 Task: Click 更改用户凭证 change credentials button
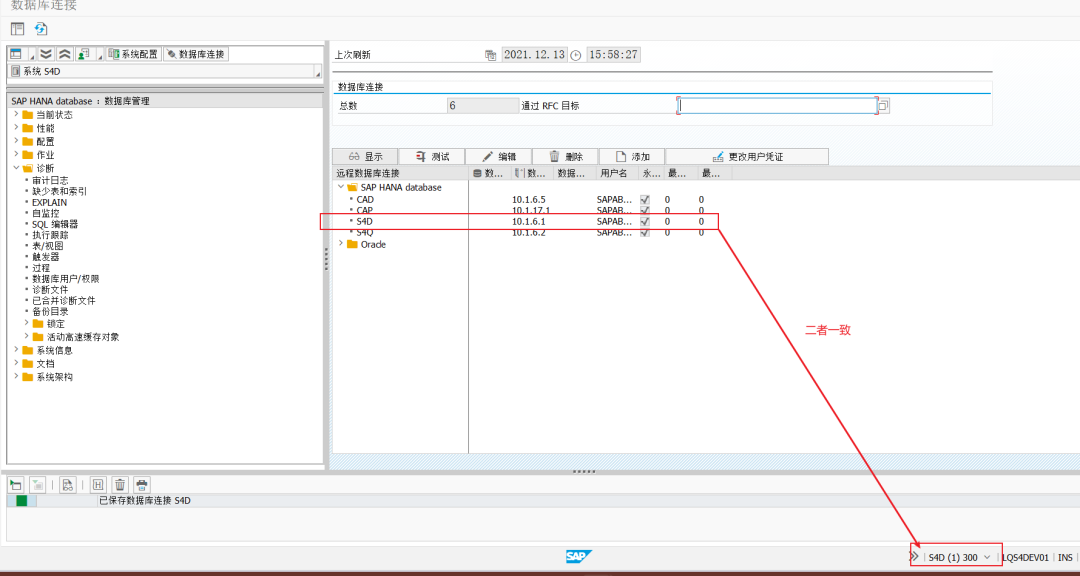(747, 156)
